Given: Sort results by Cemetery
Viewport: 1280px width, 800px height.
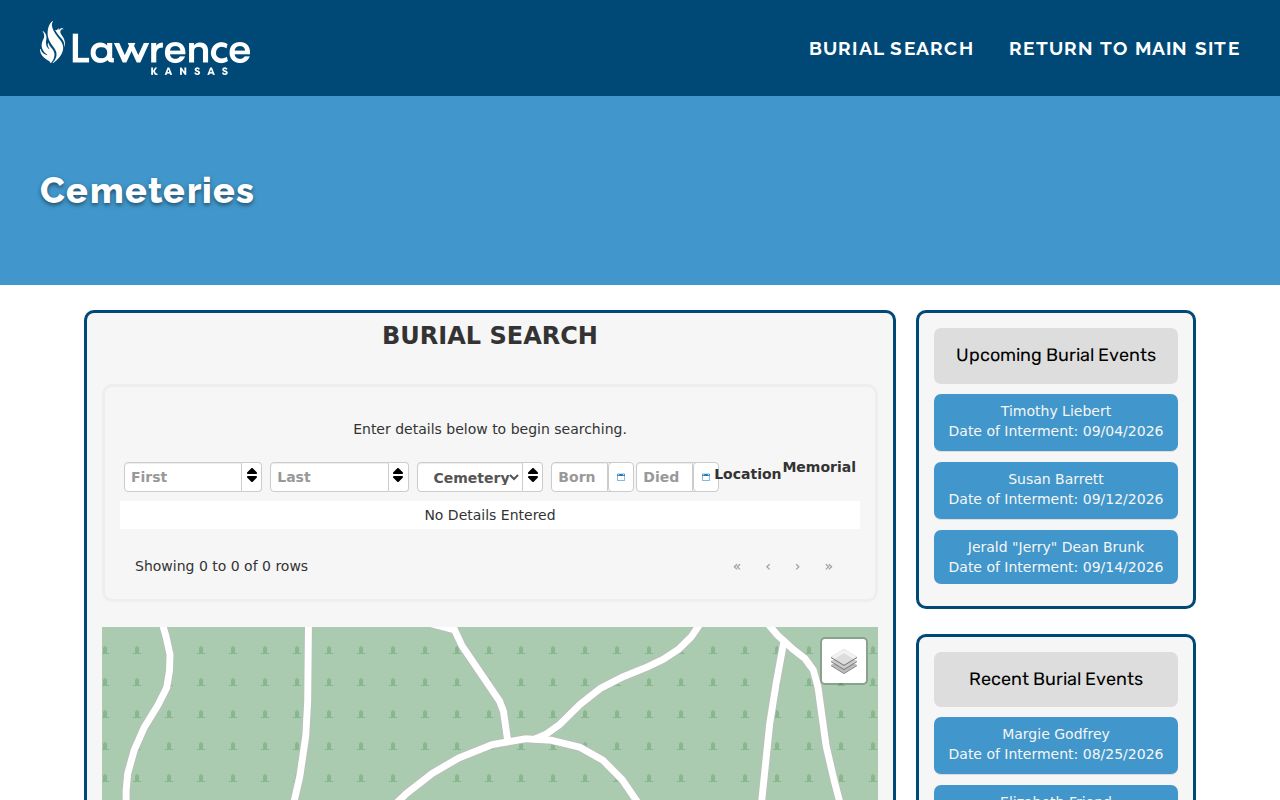Looking at the screenshot, I should pos(533,477).
